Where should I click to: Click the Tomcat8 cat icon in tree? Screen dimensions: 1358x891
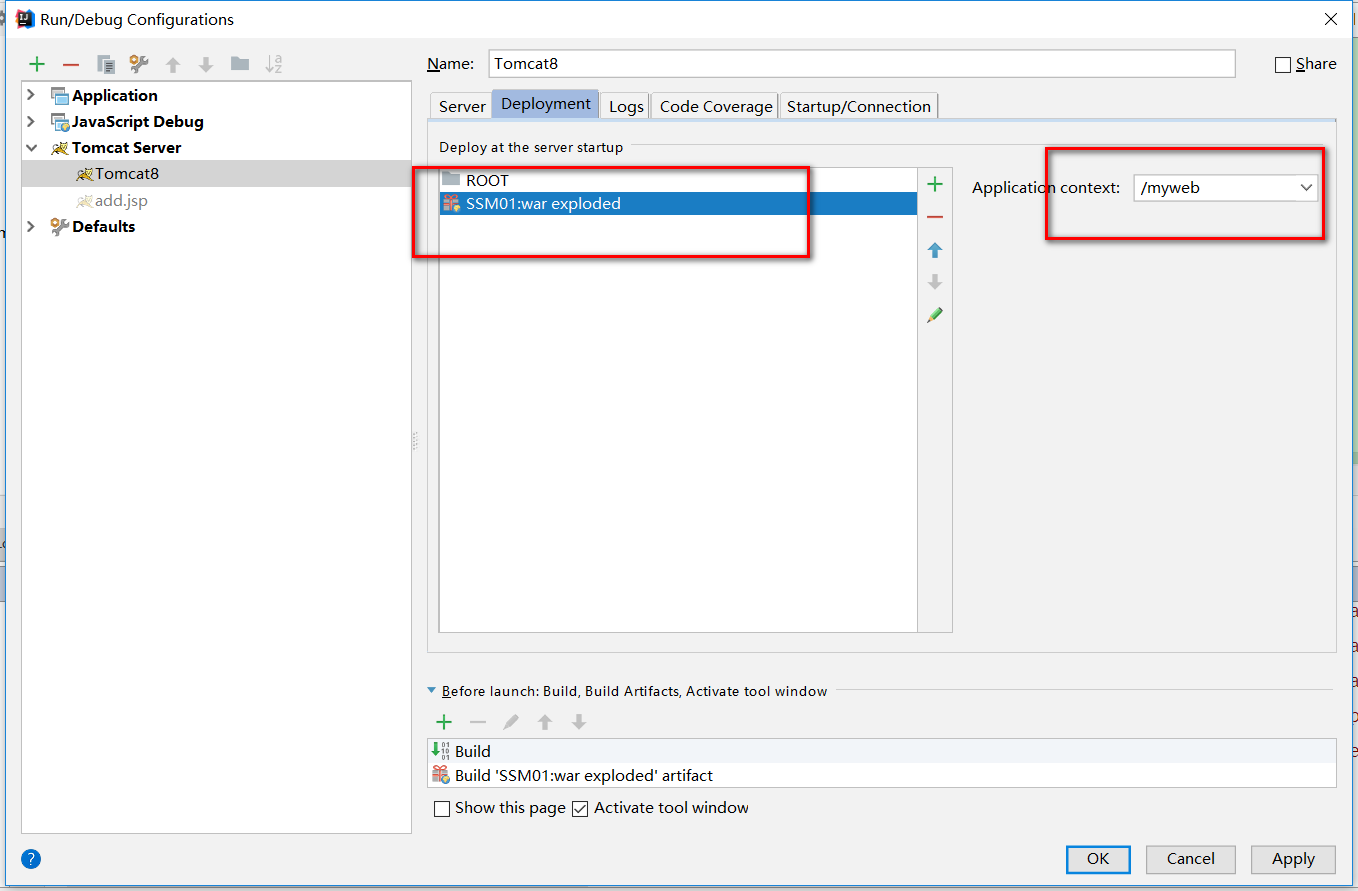84,174
